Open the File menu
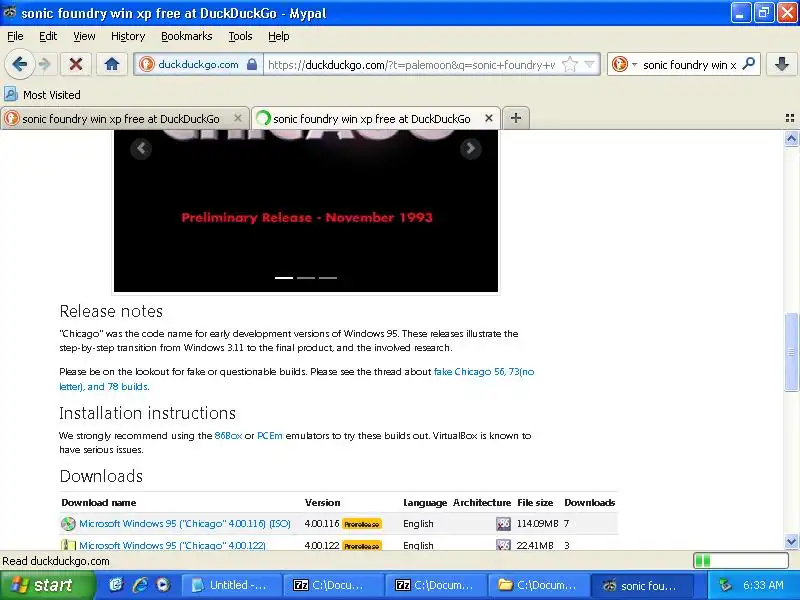The image size is (800, 600). (15, 36)
